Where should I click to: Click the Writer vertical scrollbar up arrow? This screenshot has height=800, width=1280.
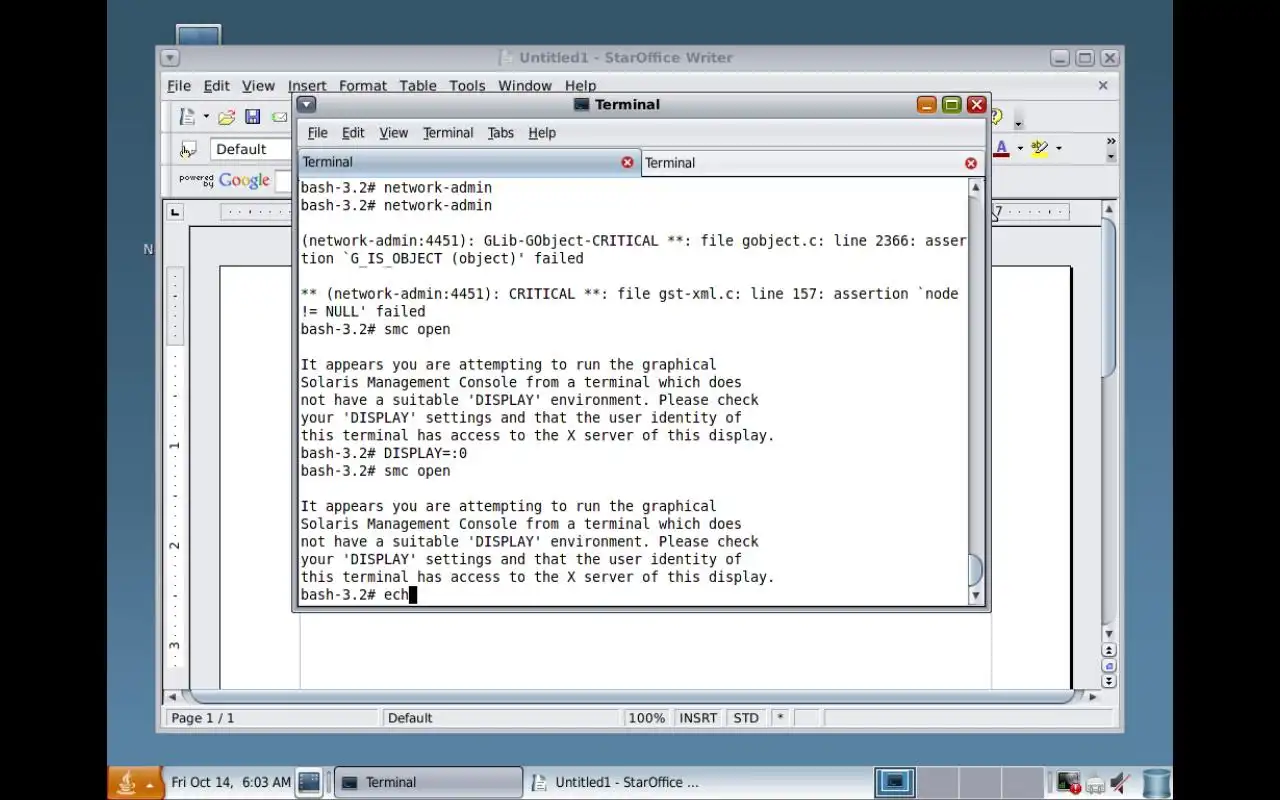(x=1109, y=209)
